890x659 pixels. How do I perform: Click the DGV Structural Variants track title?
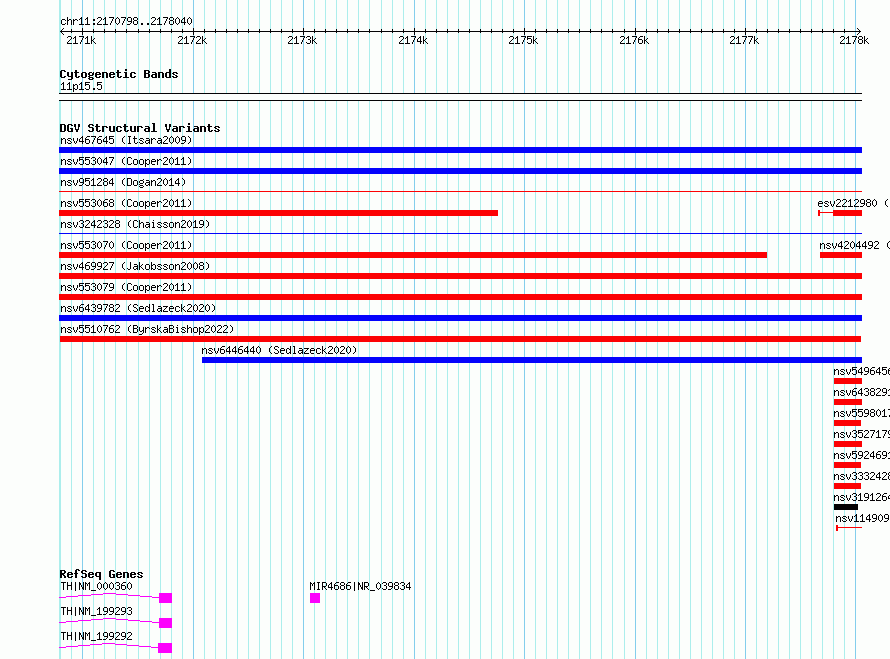tap(140, 128)
